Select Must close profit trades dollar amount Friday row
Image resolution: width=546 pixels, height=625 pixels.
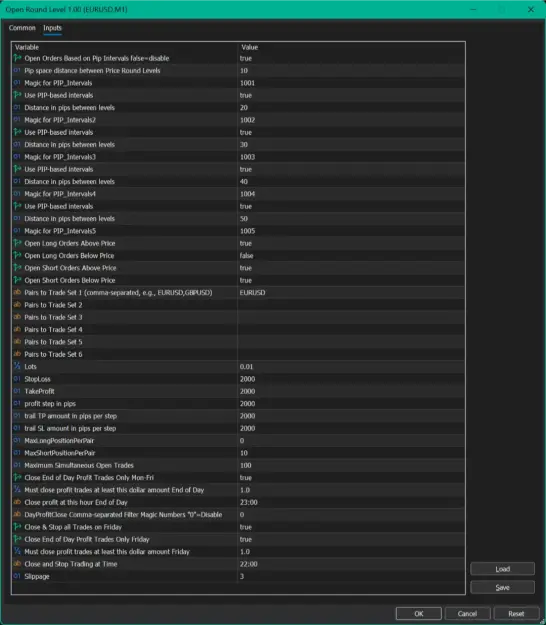(x=238, y=552)
